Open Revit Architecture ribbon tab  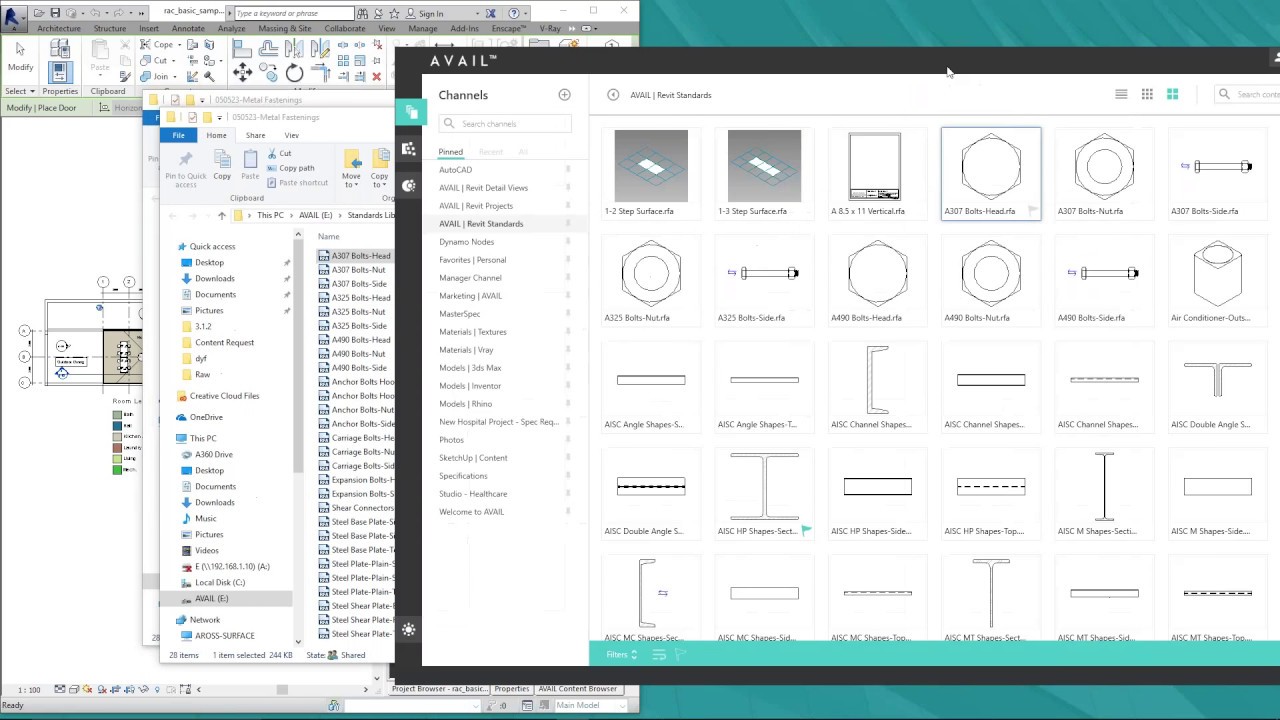[59, 28]
